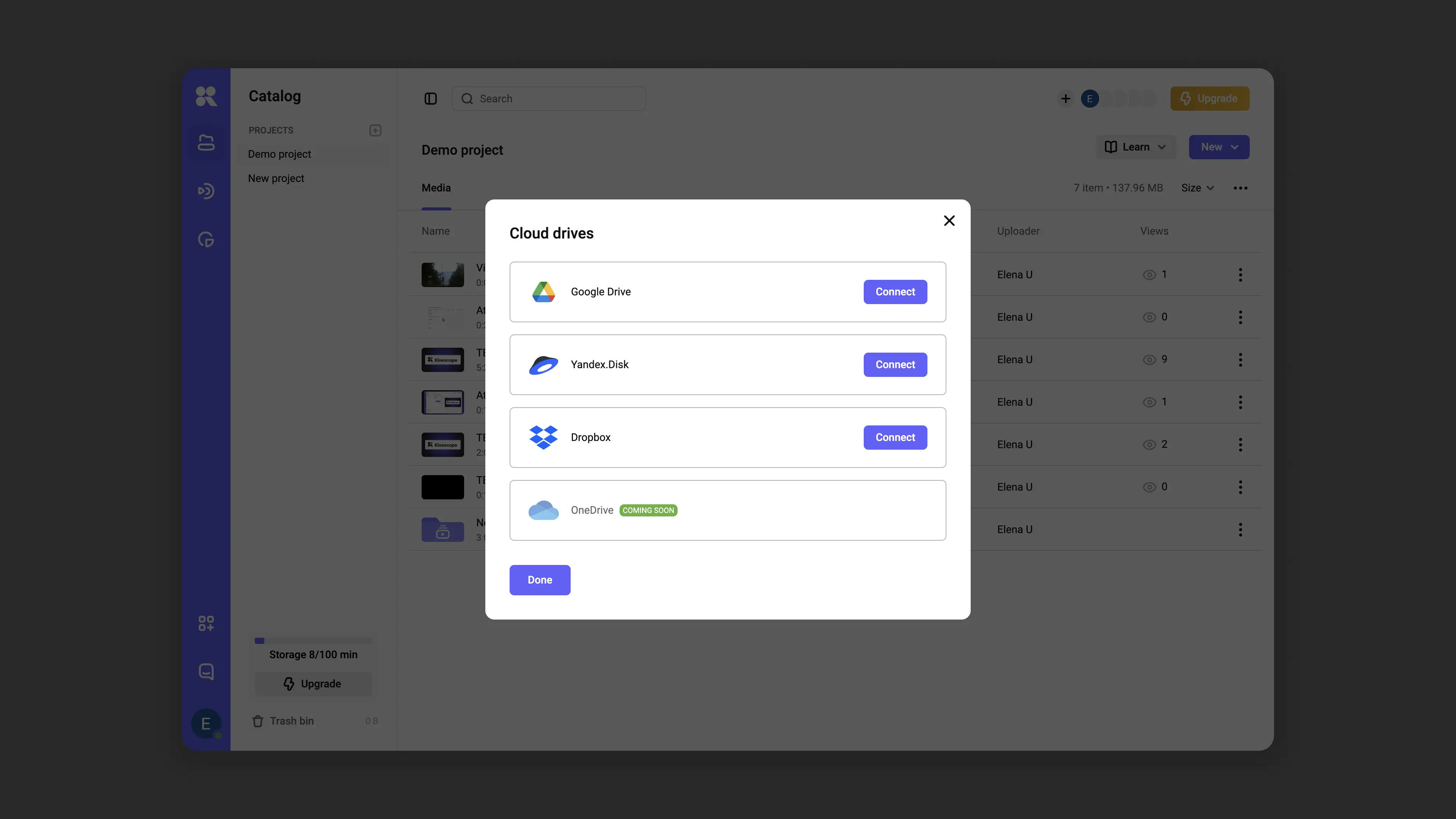Click the Yandex.Disk logo icon
The height and width of the screenshot is (819, 1456).
(x=543, y=365)
